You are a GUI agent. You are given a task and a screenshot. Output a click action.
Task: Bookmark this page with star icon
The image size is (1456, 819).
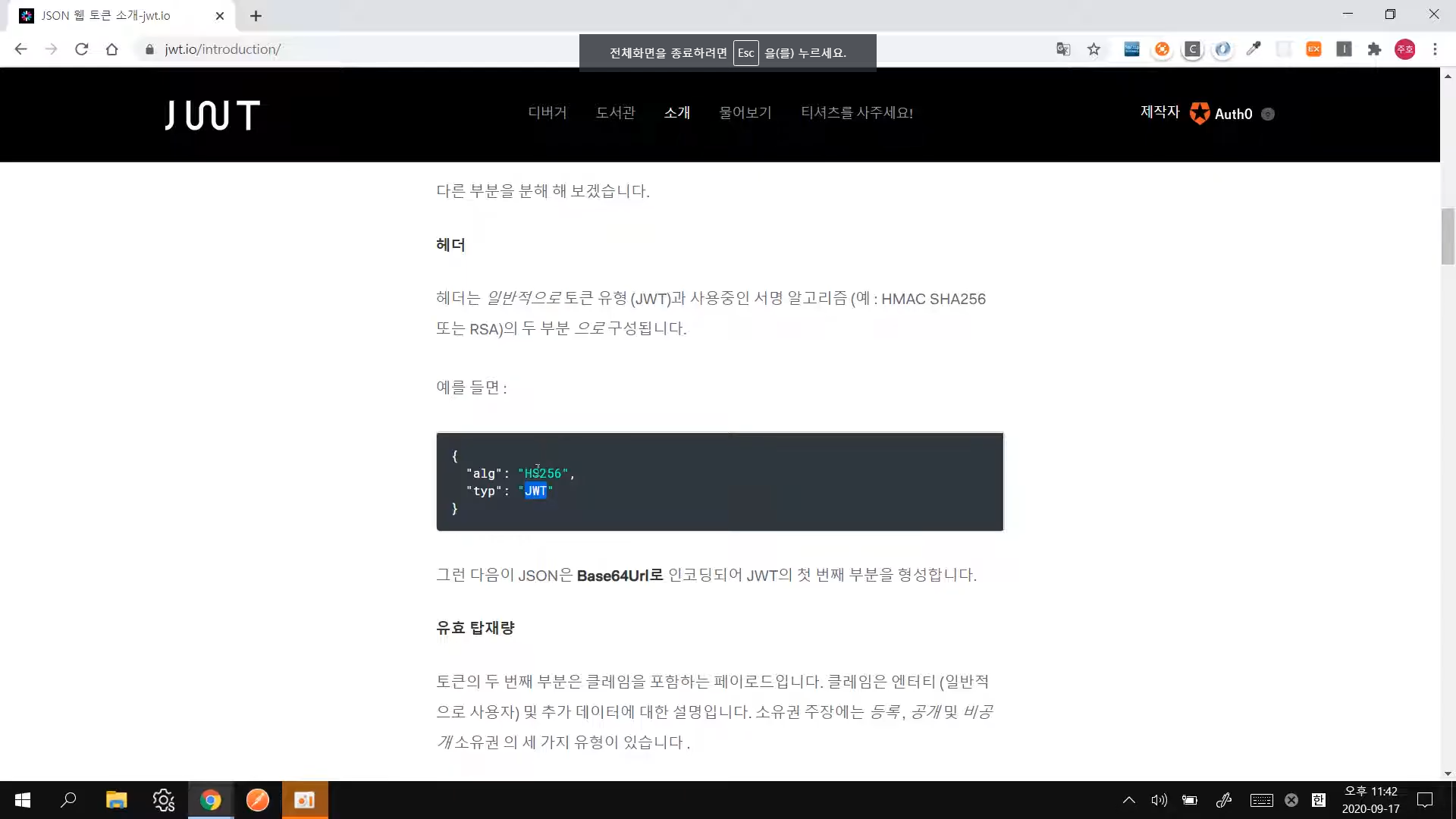coord(1094,49)
